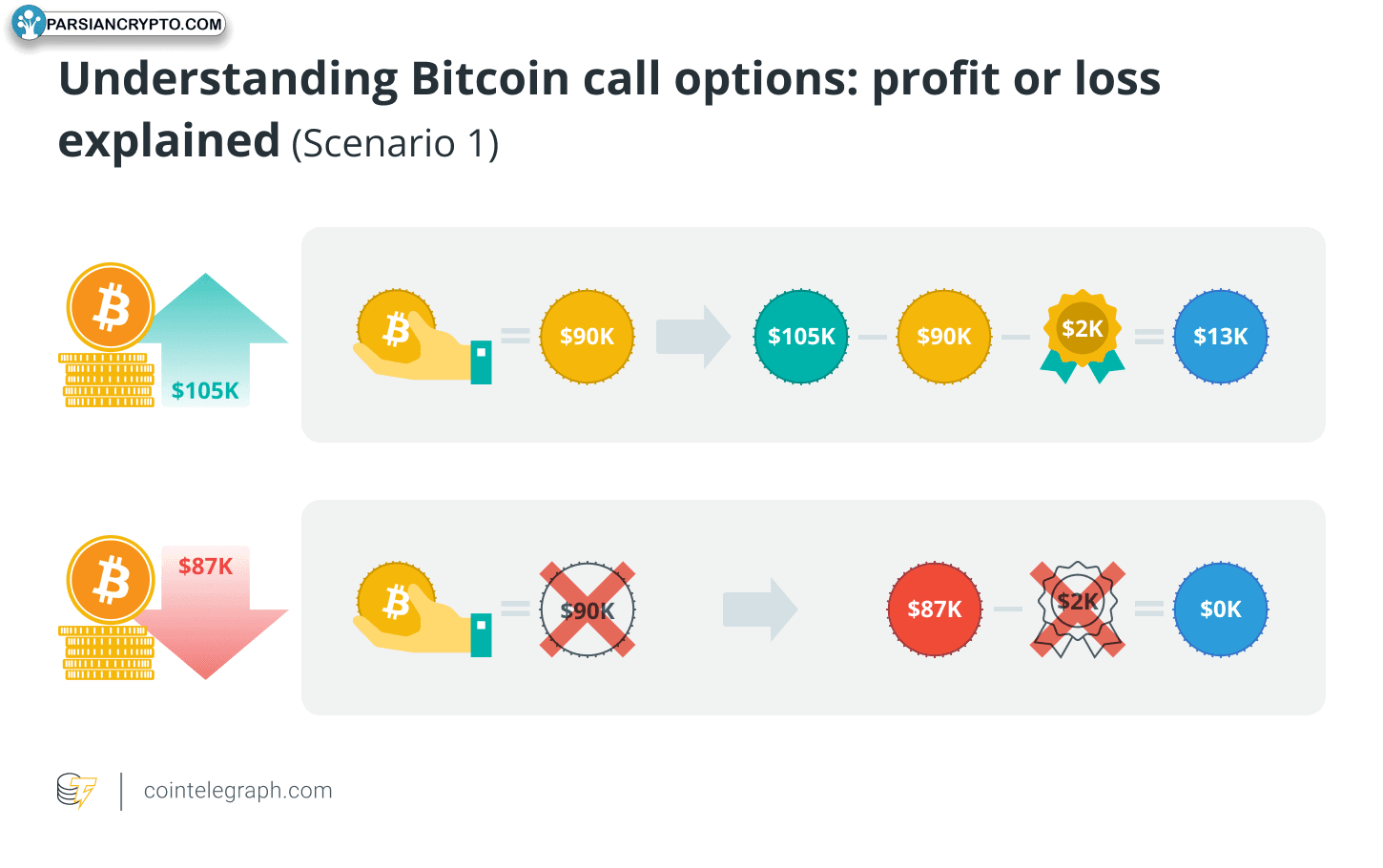The width and height of the screenshot is (1383, 868).
Task: Click the blue $13K result circle
Action: [x=1221, y=337]
